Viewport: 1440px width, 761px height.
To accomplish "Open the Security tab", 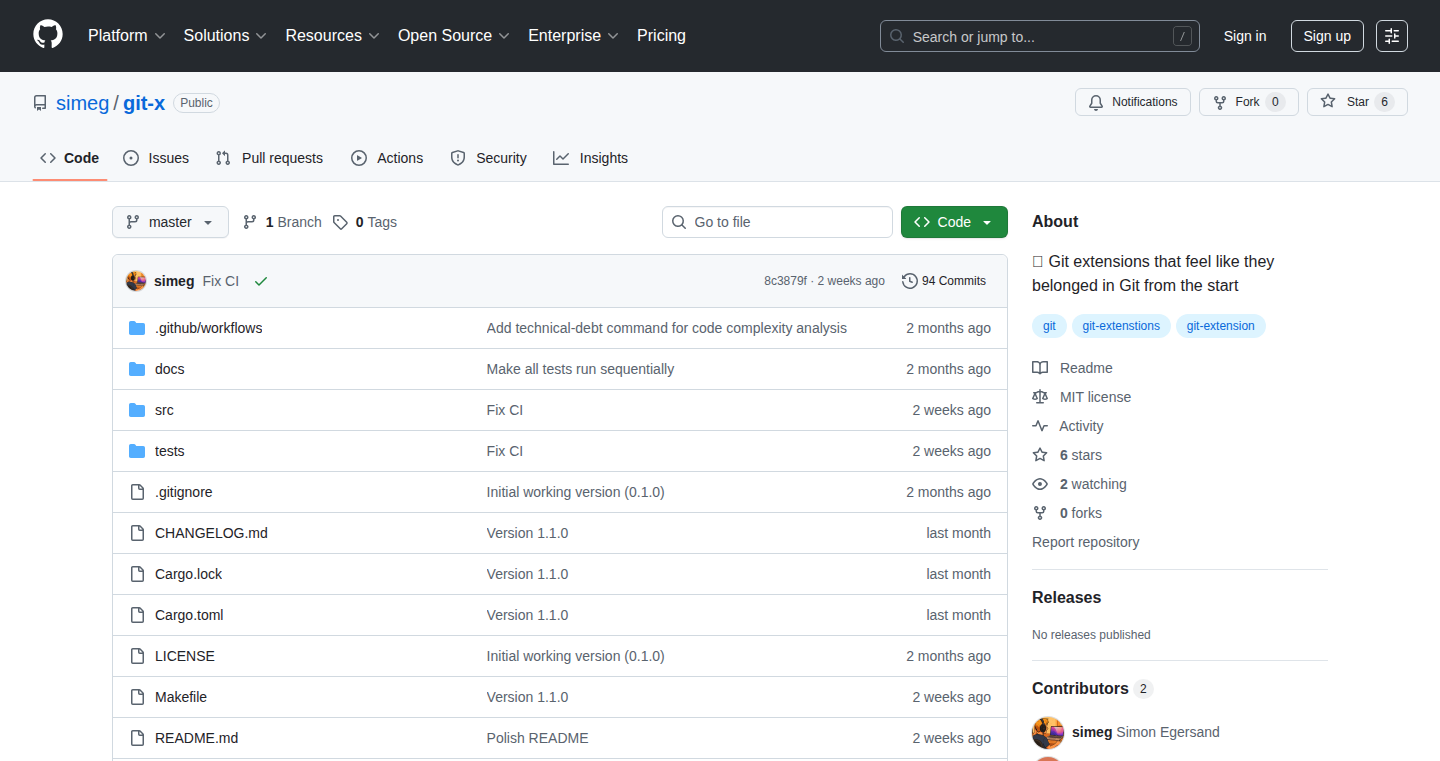I will coord(488,158).
